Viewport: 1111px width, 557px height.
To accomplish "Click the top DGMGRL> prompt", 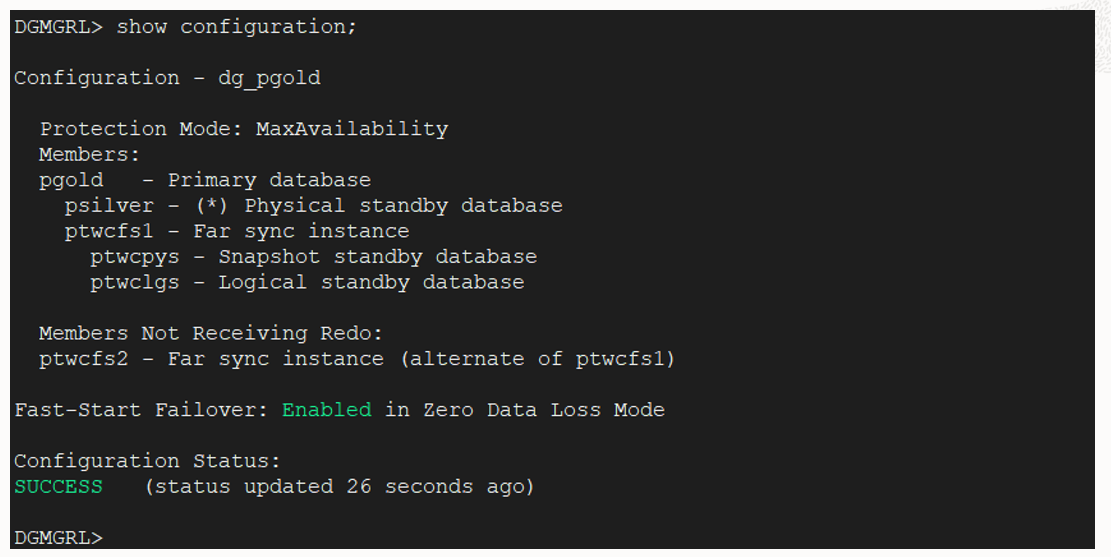I will pos(58,28).
